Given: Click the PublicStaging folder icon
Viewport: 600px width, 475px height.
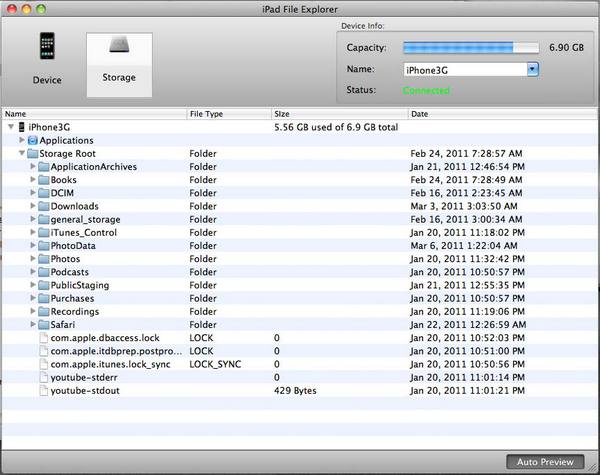Looking at the screenshot, I should [x=44, y=285].
